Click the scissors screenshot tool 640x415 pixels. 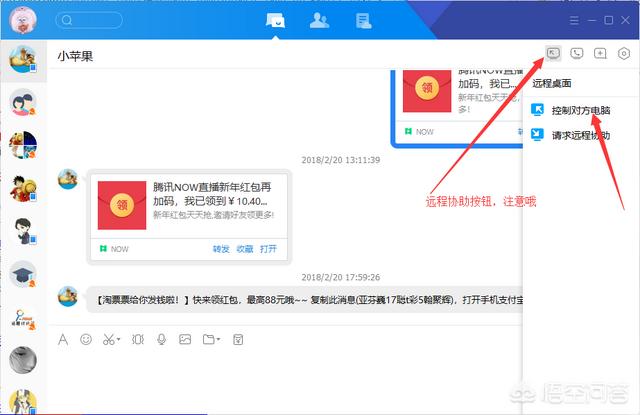[x=107, y=340]
